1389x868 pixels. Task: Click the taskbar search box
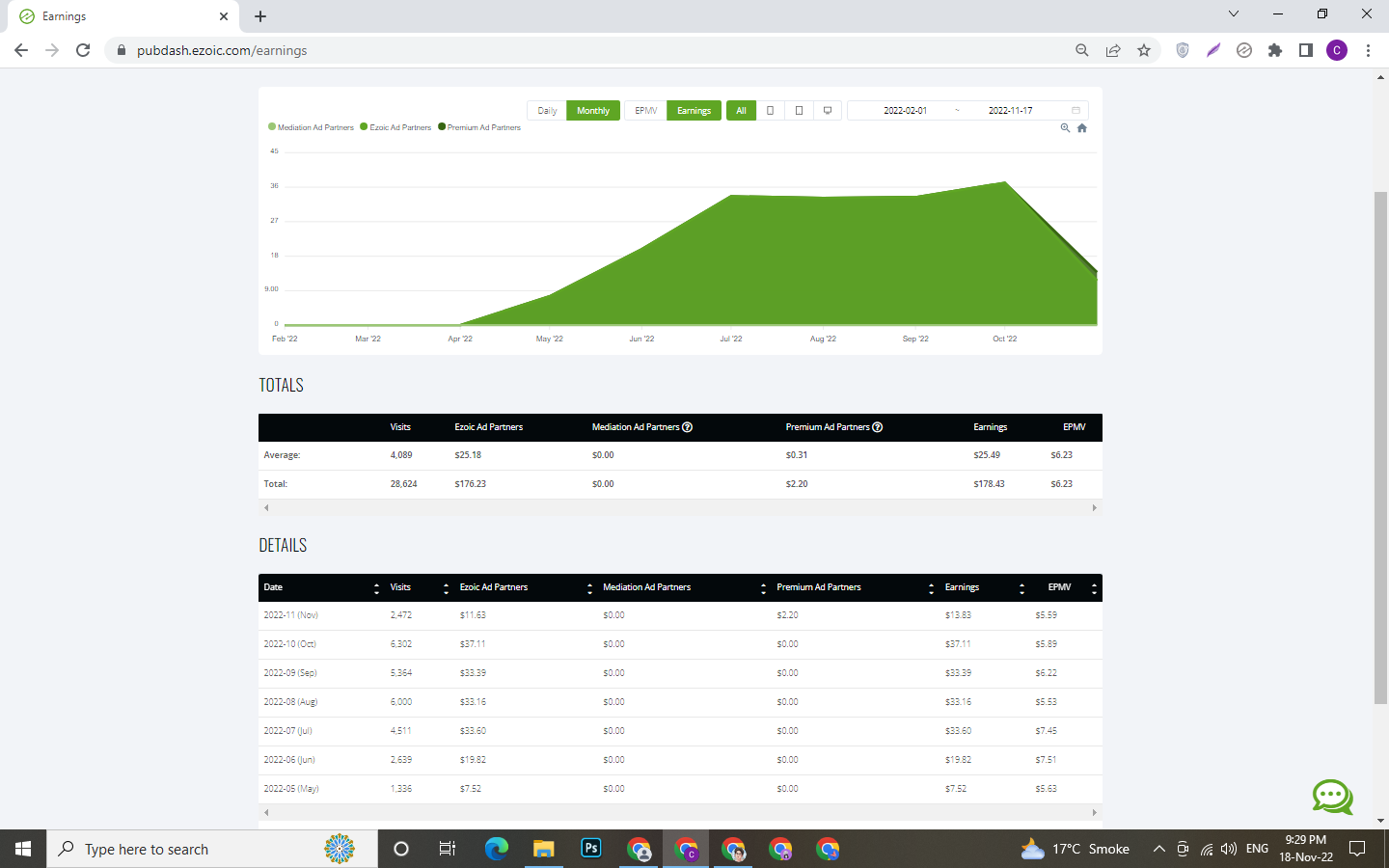point(212,849)
